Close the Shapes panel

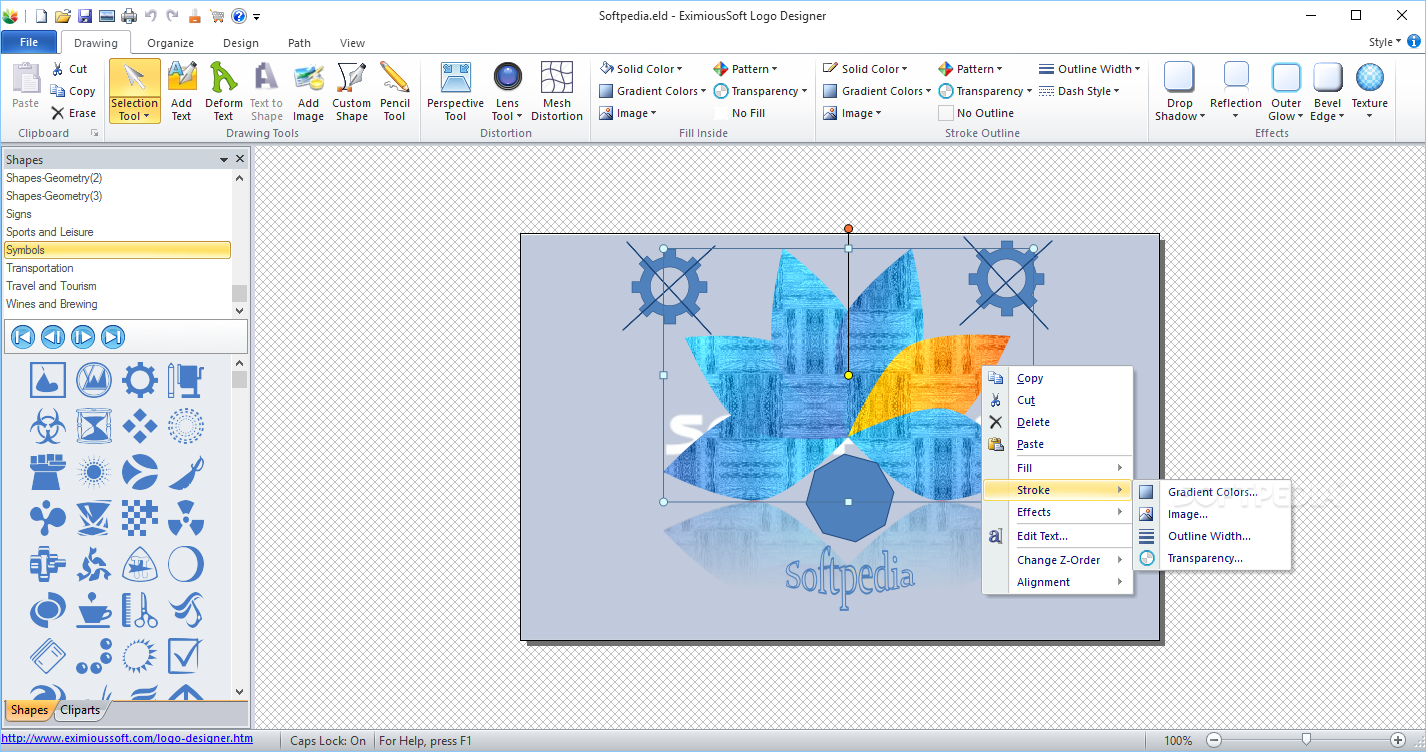[x=240, y=159]
